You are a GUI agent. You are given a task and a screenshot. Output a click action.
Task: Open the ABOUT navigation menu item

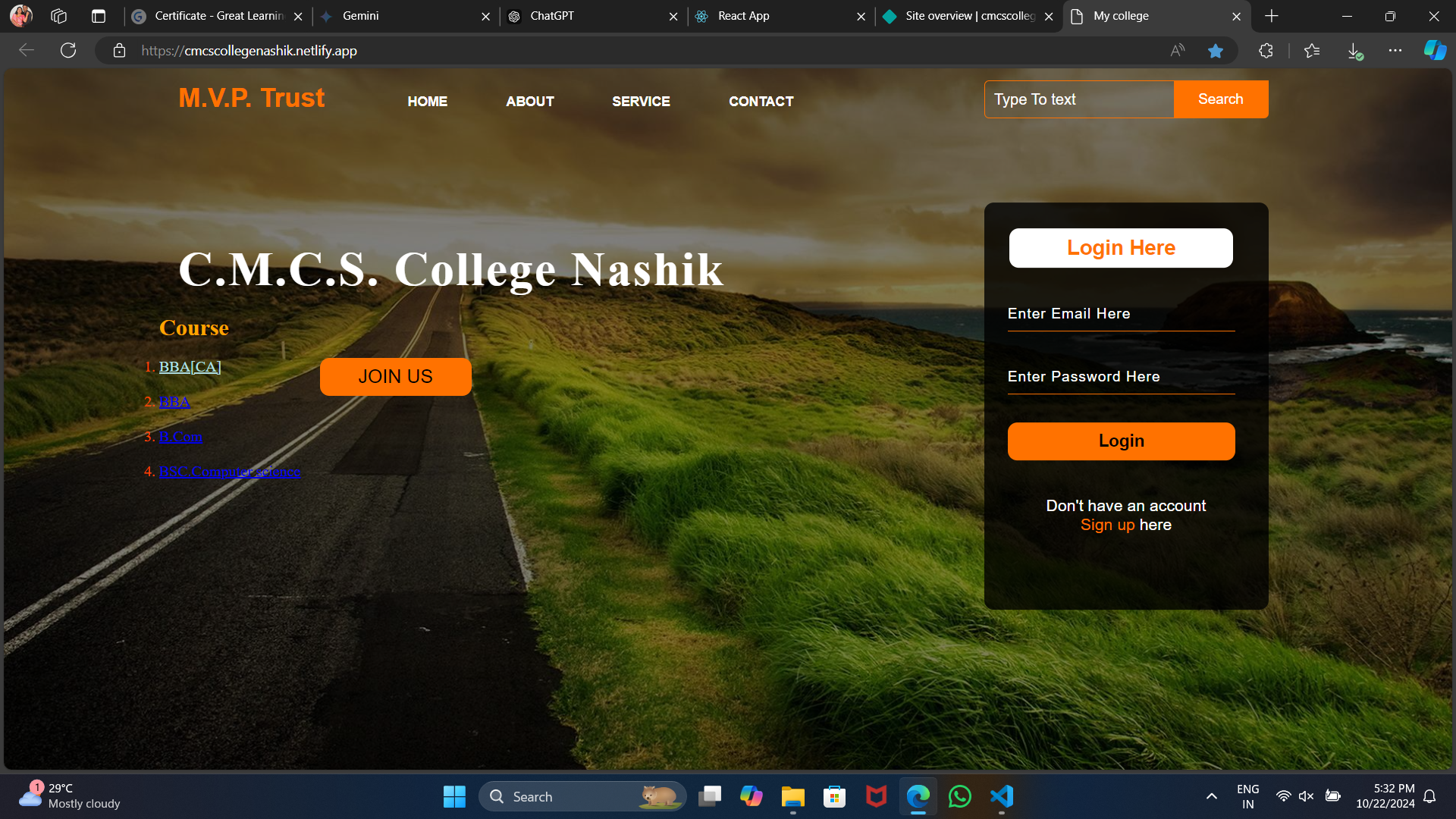530,102
